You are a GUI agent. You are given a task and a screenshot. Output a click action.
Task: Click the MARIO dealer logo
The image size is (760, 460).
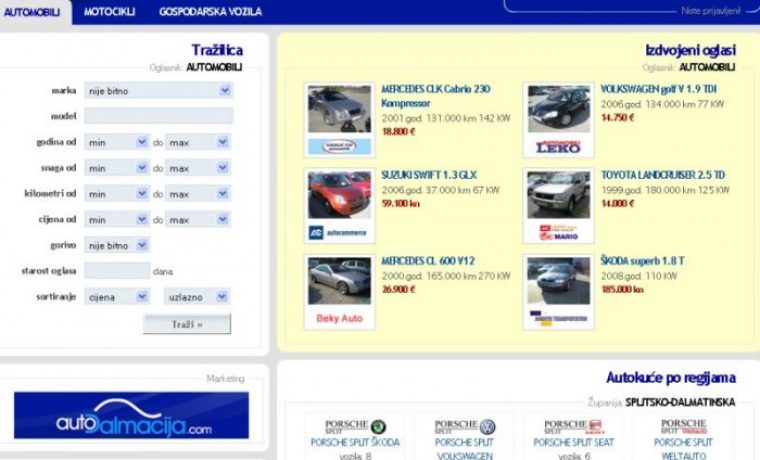tap(559, 232)
